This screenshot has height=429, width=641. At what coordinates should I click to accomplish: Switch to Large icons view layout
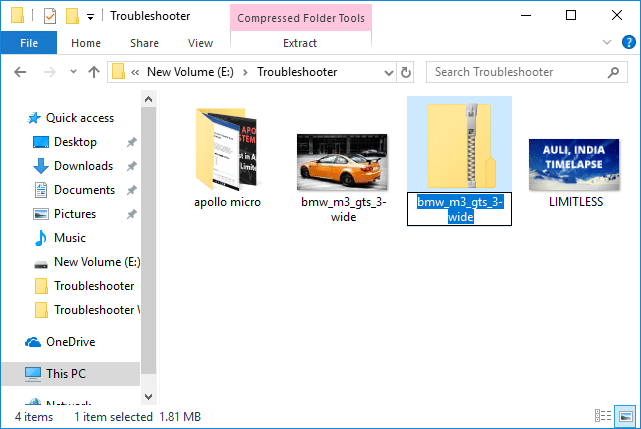625,417
